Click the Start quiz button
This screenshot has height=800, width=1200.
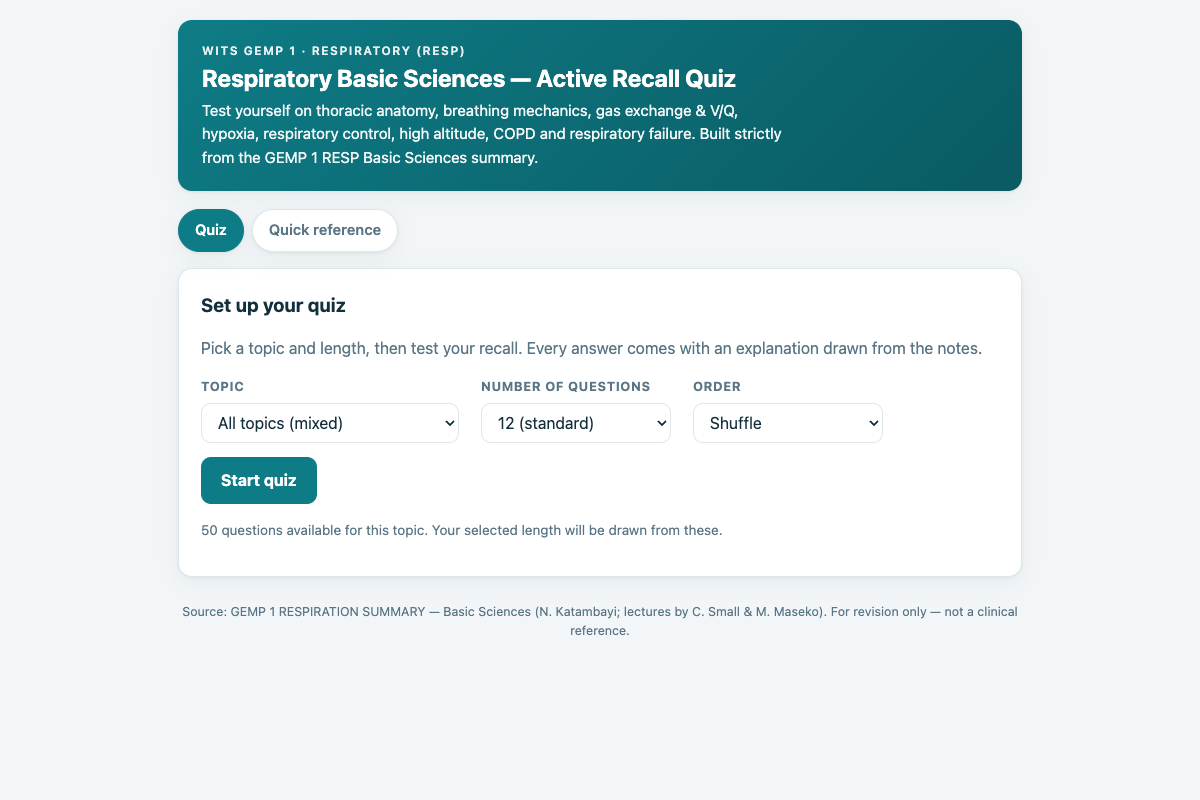(259, 480)
